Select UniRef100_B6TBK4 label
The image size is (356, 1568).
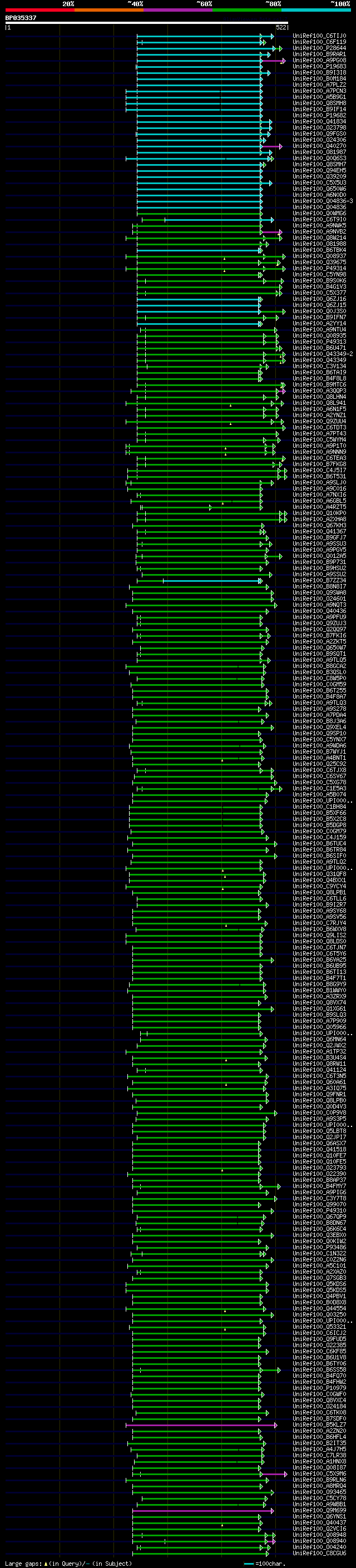(x=319, y=250)
